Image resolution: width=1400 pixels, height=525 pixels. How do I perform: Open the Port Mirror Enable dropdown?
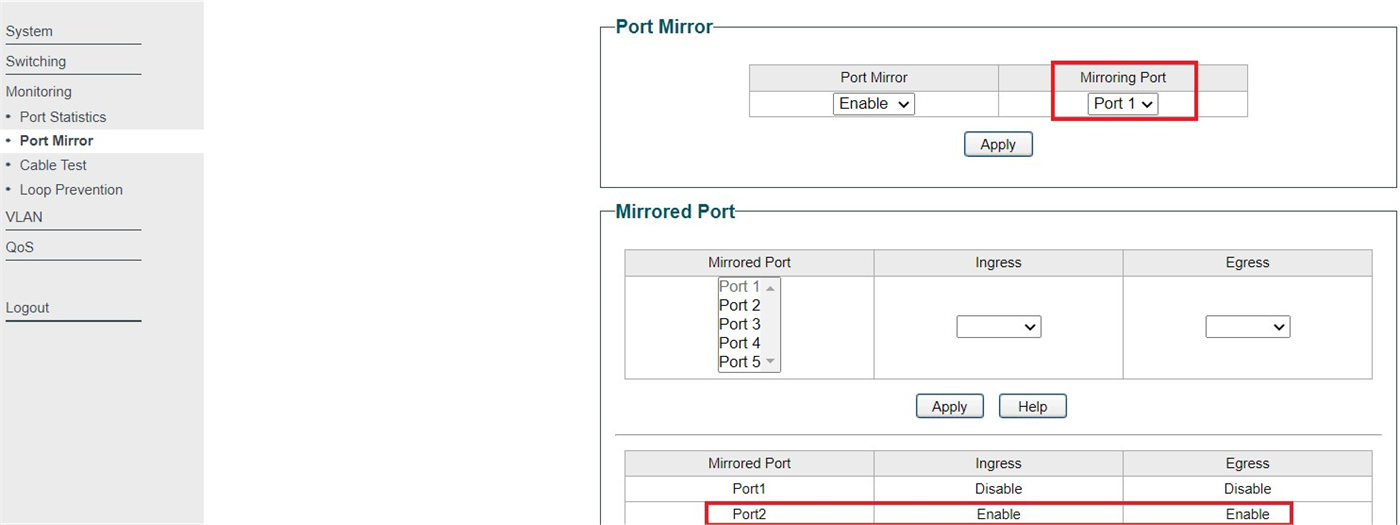tap(873, 104)
